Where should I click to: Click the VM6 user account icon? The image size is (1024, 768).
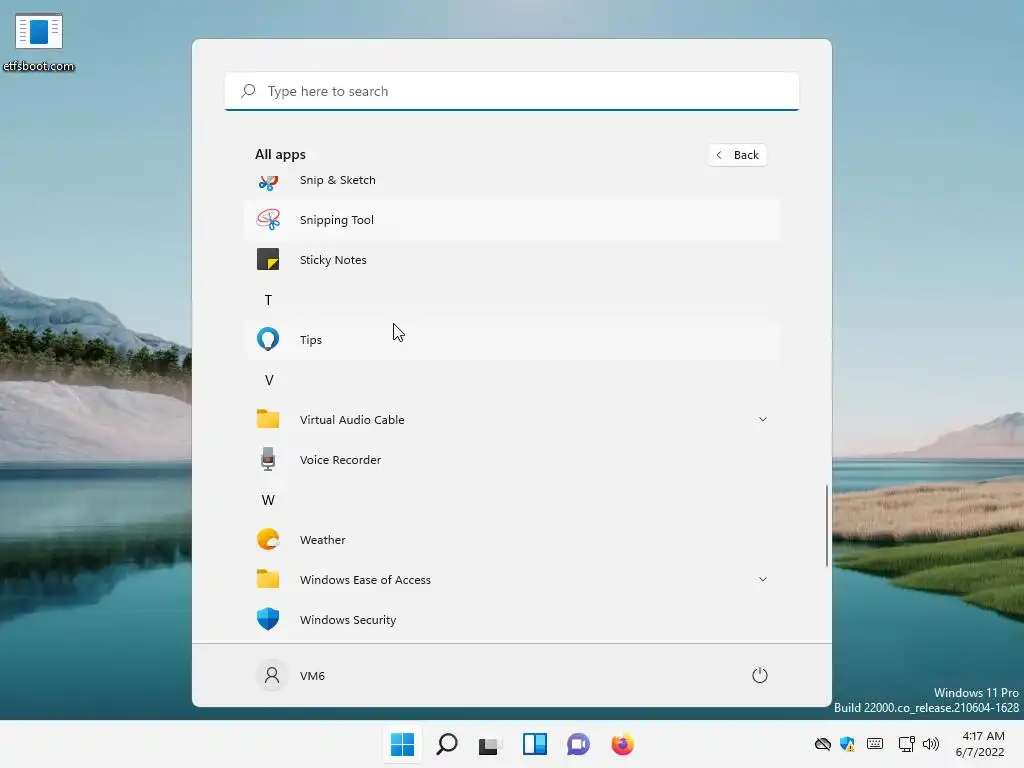tap(272, 675)
